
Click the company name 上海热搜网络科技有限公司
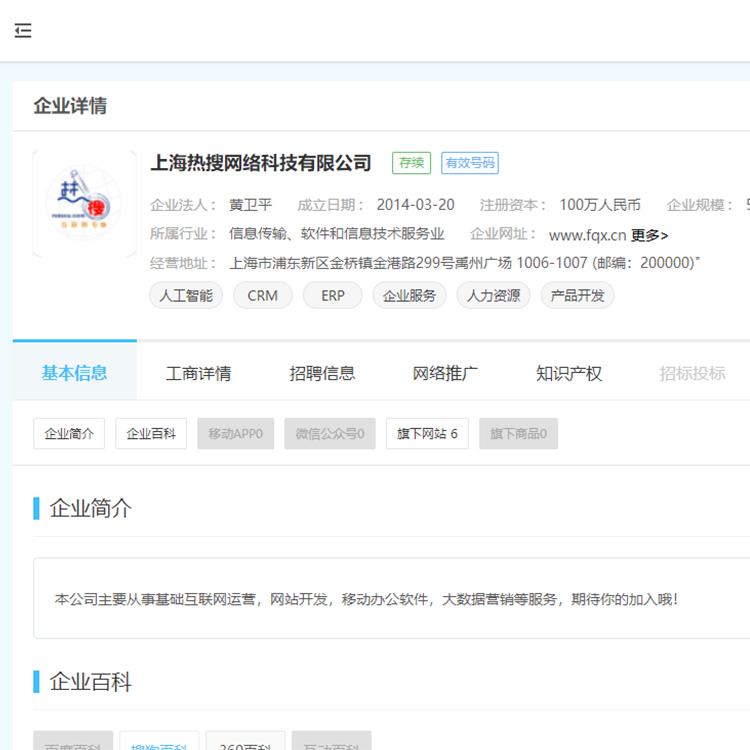click(x=261, y=163)
